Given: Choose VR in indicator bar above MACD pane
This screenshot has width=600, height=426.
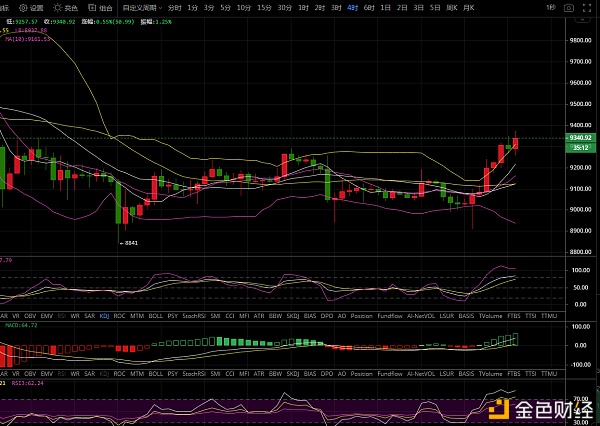Looking at the screenshot, I should pos(16,316).
